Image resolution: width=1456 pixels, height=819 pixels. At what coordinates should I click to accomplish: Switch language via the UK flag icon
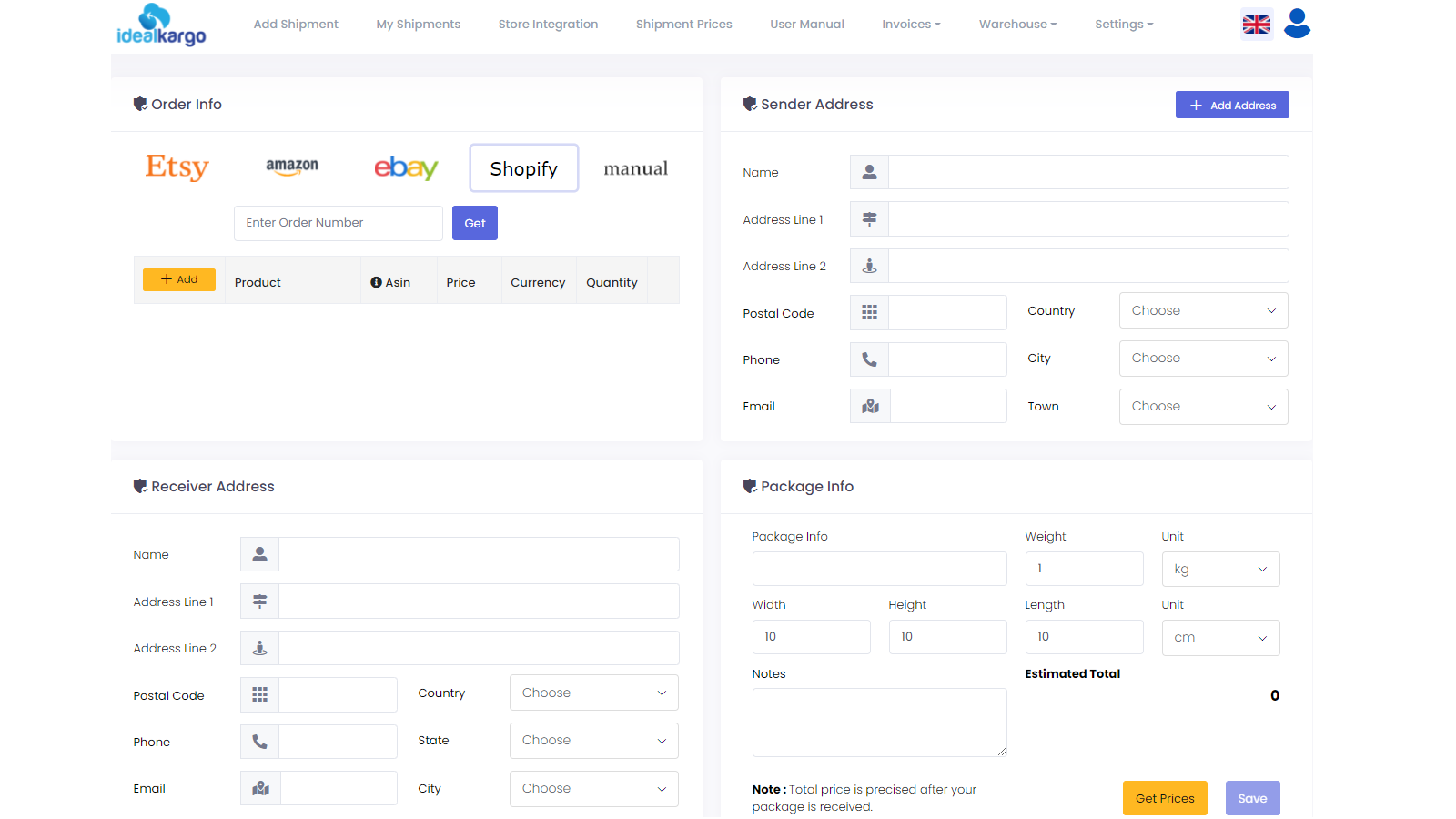click(x=1257, y=25)
